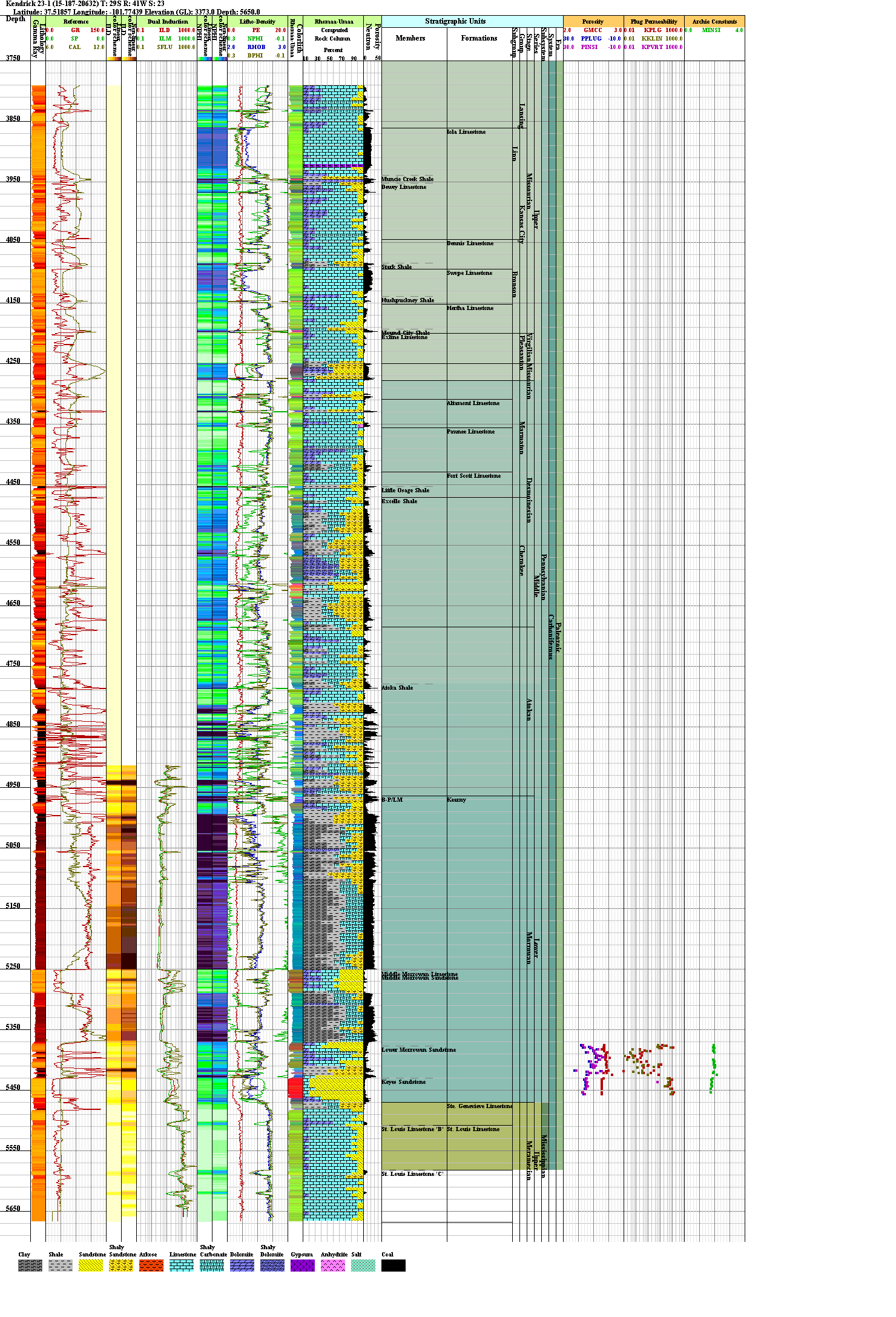Click the Swope Limestone formation label
Screen dimensions: 896x1317
coord(470,273)
